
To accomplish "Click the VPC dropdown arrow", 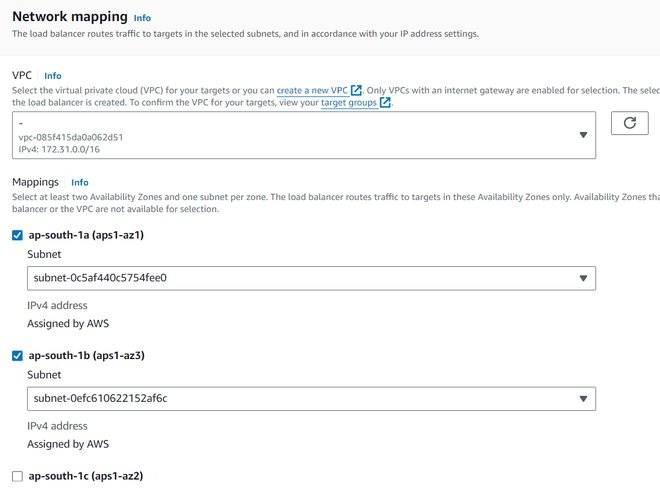I will pos(583,135).
